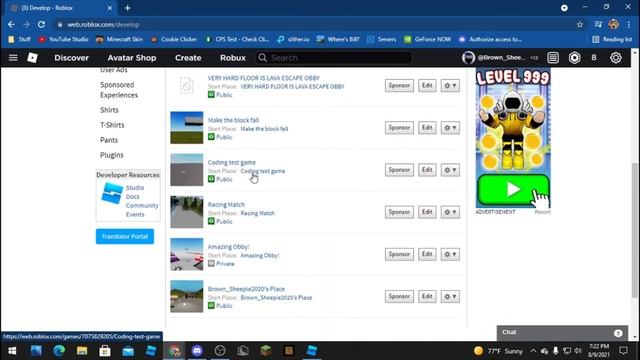Open gear dropdown for Amazing Obby!

point(450,254)
